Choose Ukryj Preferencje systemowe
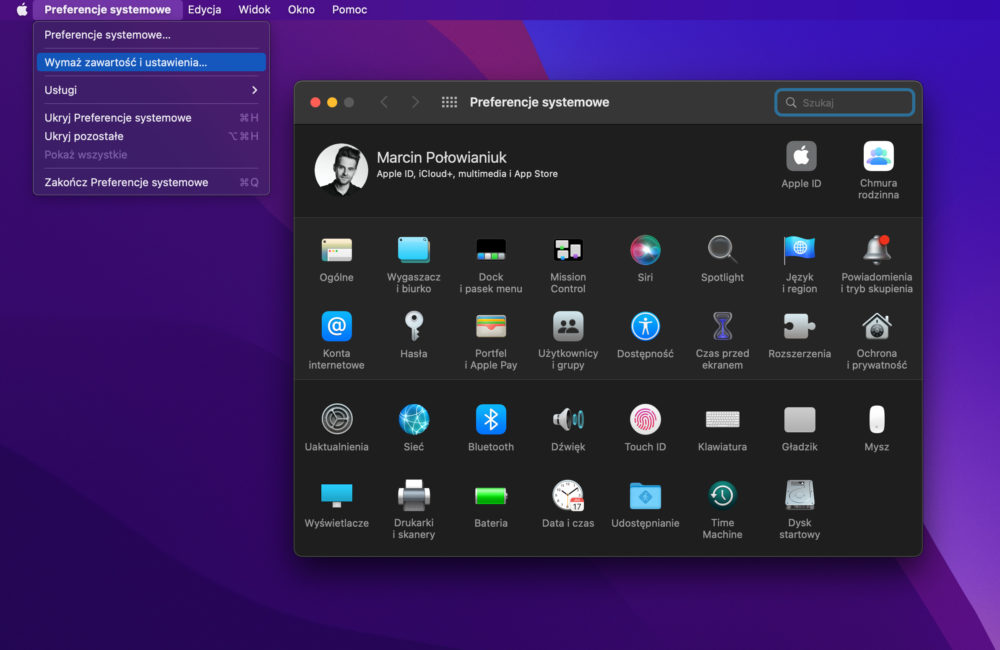This screenshot has height=650, width=1000. (x=151, y=117)
